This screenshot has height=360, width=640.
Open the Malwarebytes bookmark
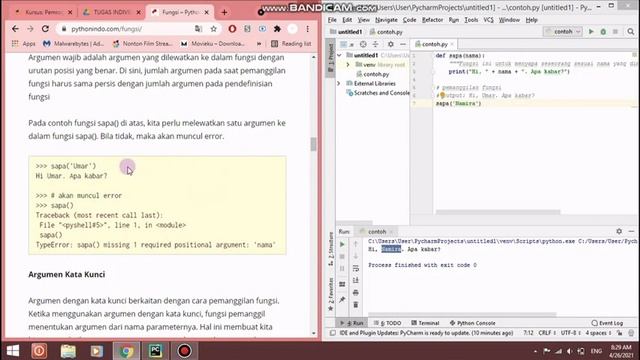[73, 43]
